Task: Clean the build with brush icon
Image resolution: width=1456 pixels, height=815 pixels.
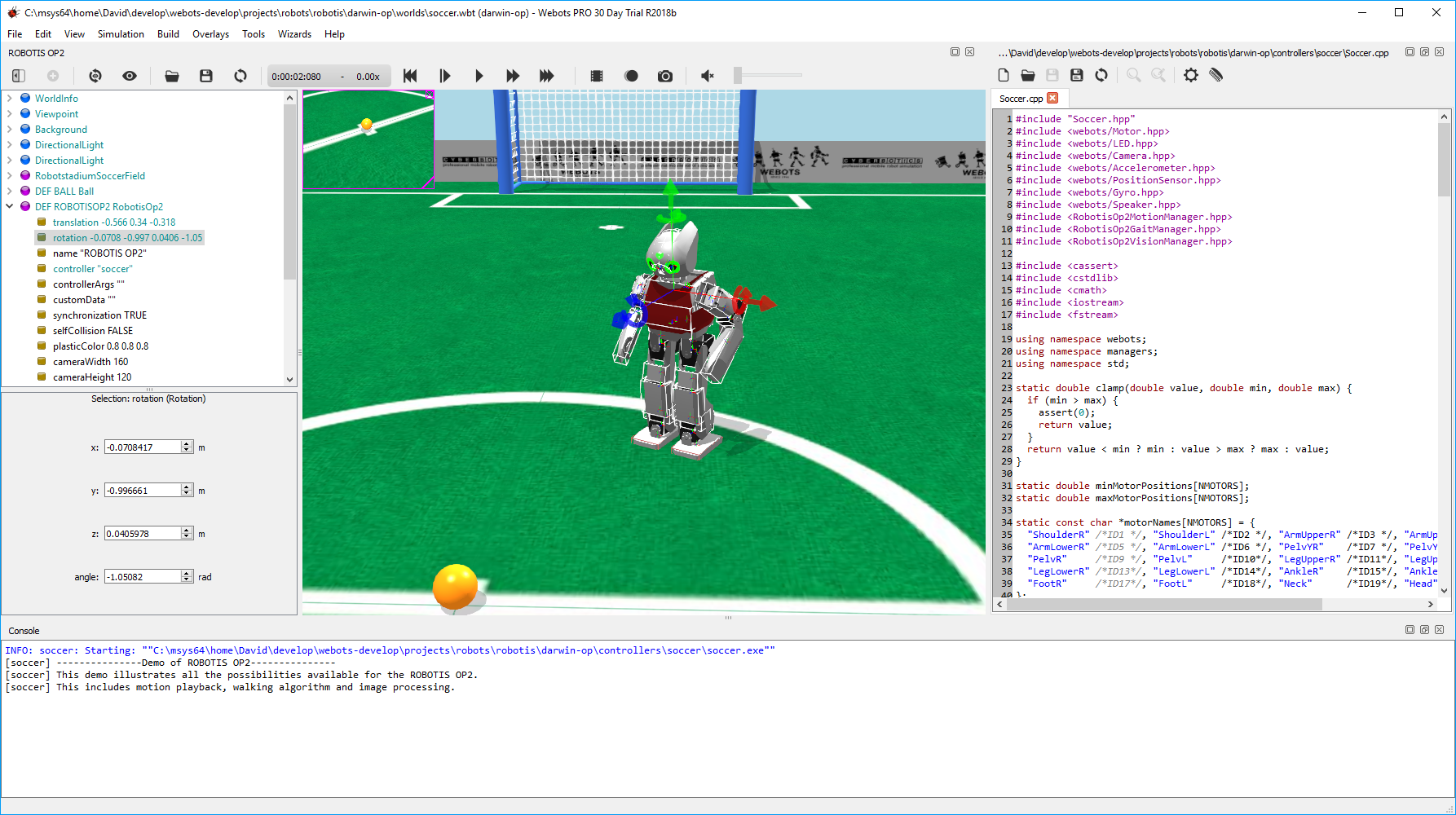Action: (1216, 75)
